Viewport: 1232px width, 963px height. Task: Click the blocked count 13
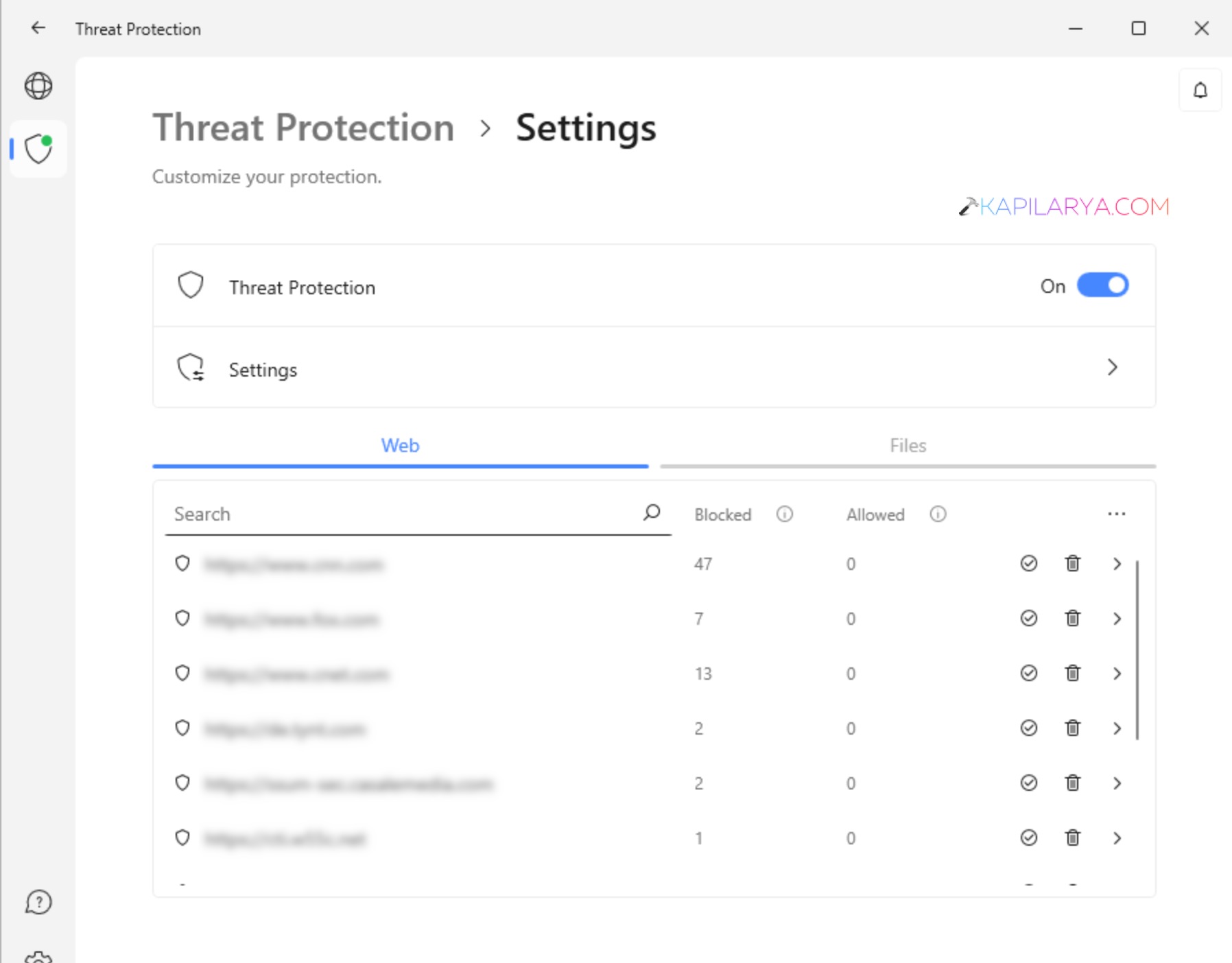coord(703,674)
